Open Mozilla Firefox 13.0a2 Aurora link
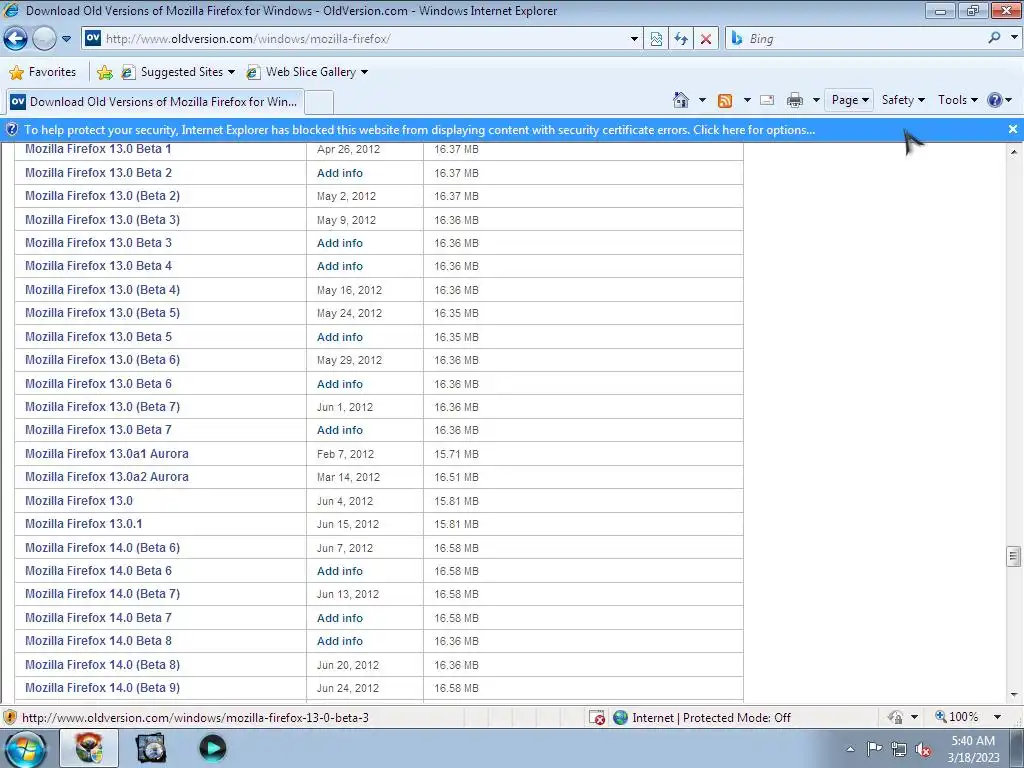Screen dimensions: 1024x768 (x=106, y=477)
